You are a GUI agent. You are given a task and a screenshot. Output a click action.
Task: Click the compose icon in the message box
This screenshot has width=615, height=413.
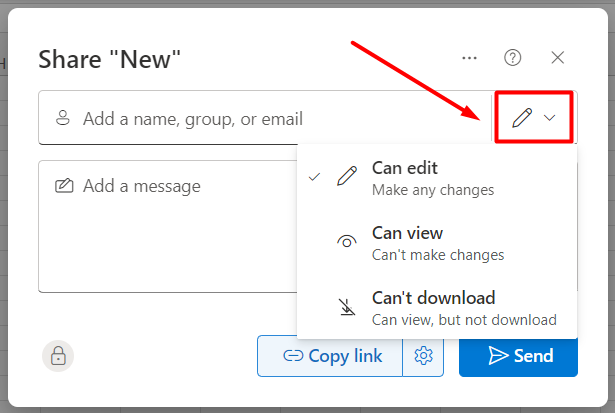[64, 186]
